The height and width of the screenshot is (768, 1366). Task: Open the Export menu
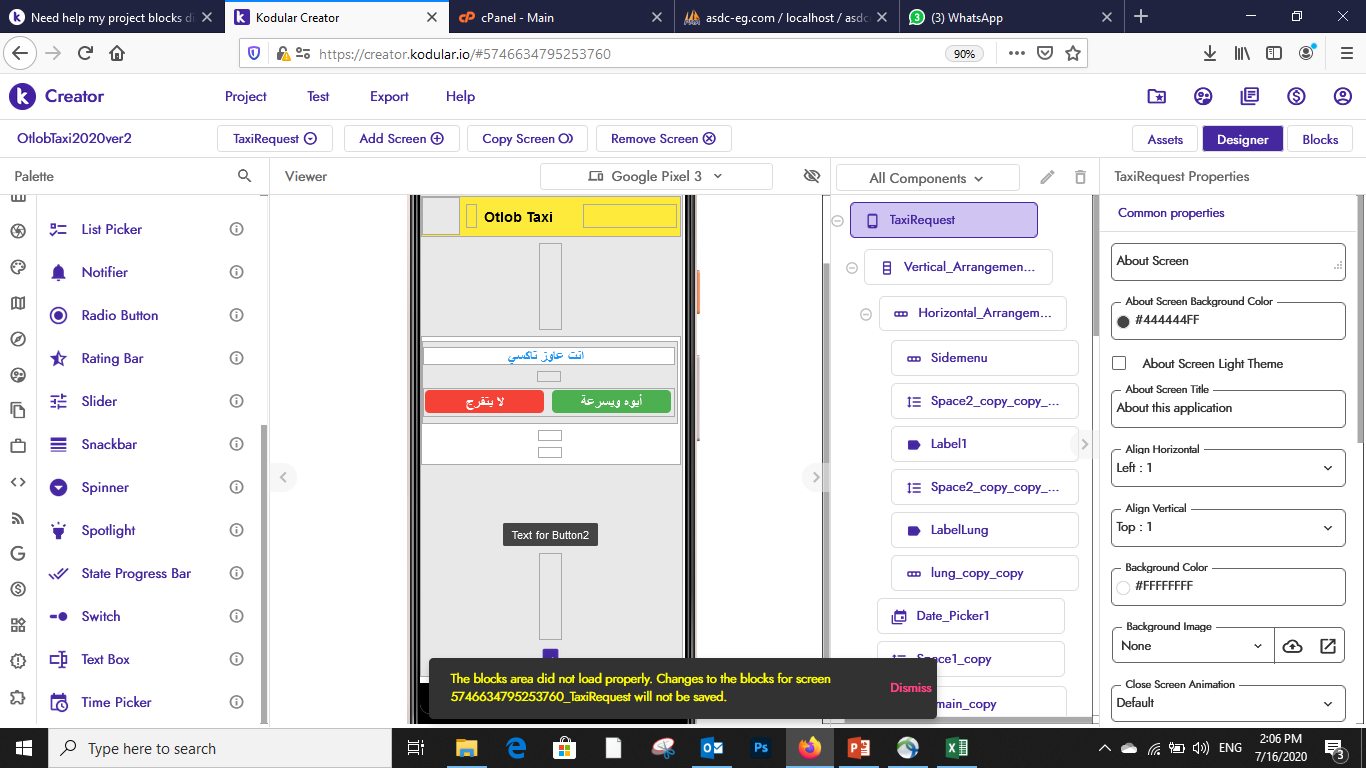click(389, 96)
